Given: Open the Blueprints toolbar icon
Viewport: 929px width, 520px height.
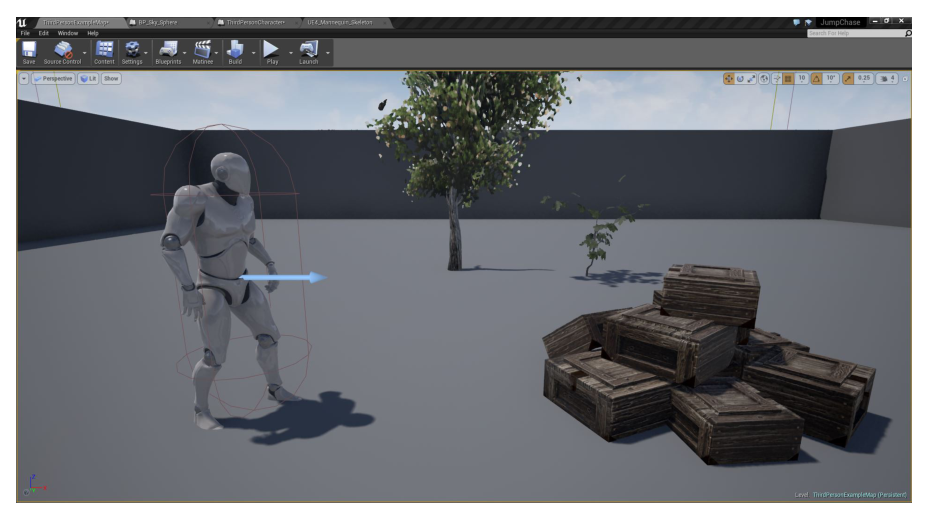Looking at the screenshot, I should pyautogui.click(x=168, y=49).
